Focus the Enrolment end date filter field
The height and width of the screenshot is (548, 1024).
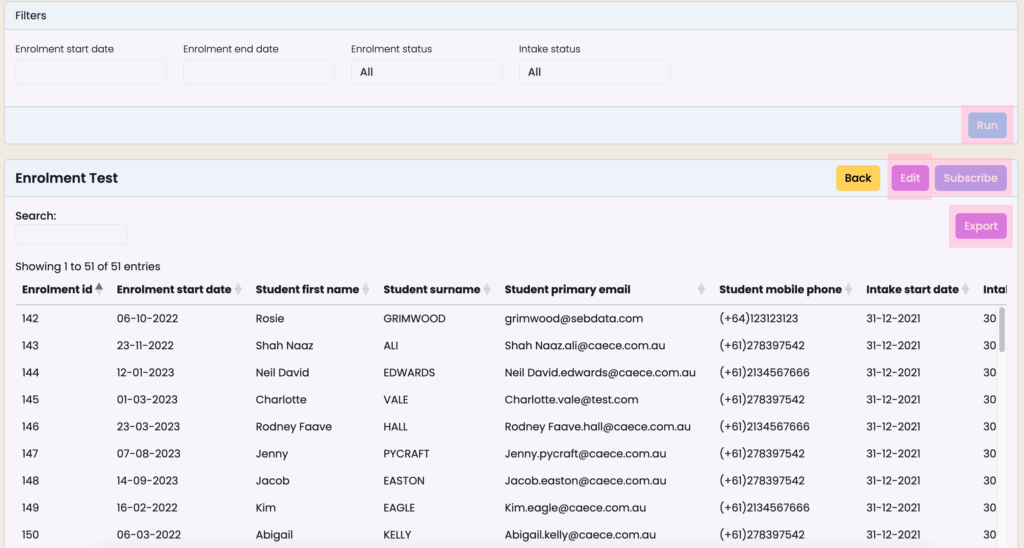[259, 72]
